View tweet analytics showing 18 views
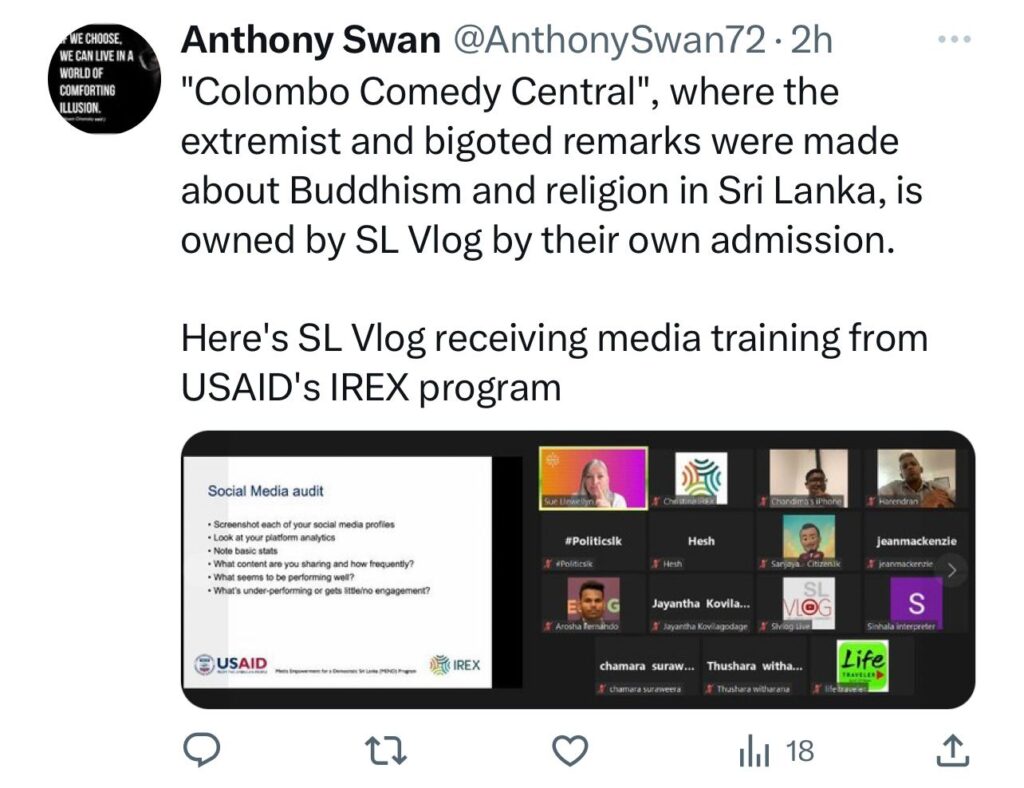The image size is (1024, 788). [x=776, y=751]
